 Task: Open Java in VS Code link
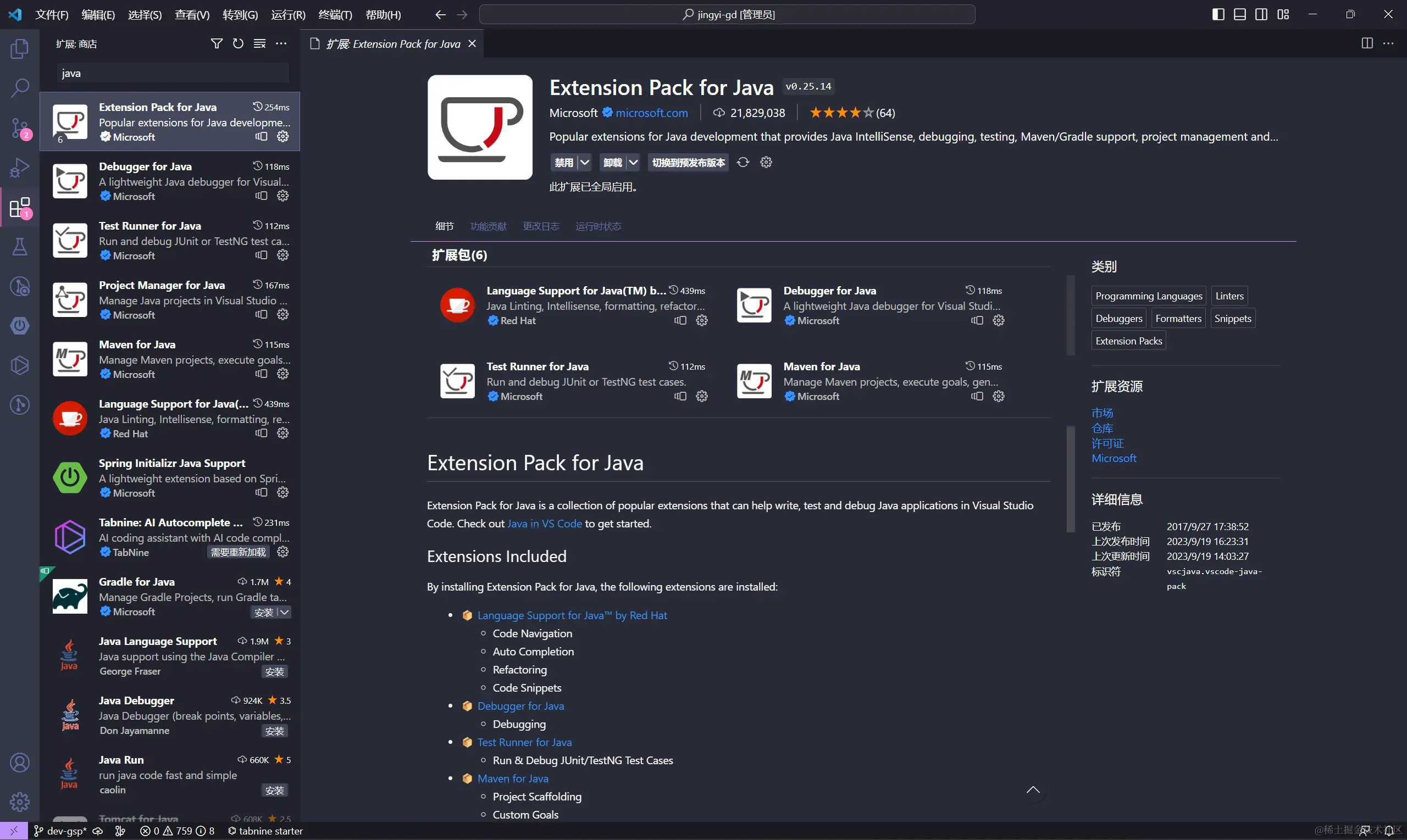(544, 524)
